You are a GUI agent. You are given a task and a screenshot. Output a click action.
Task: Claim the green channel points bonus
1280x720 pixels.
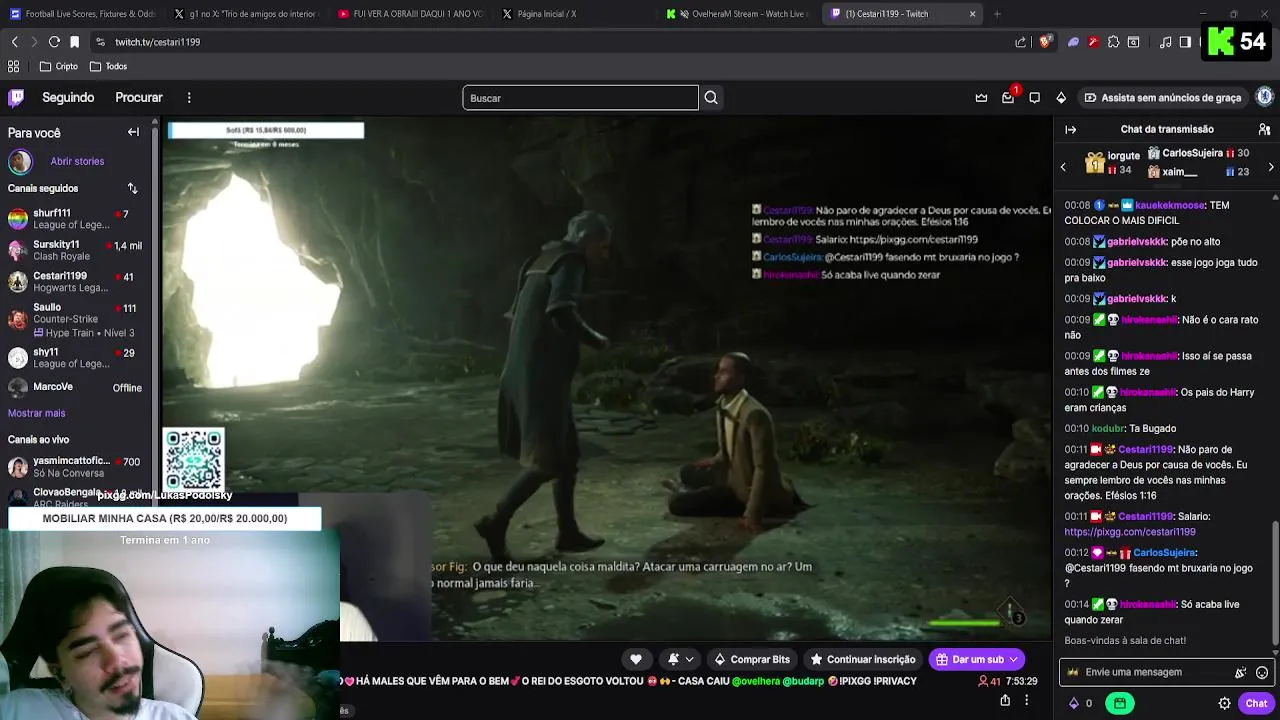coord(1120,703)
